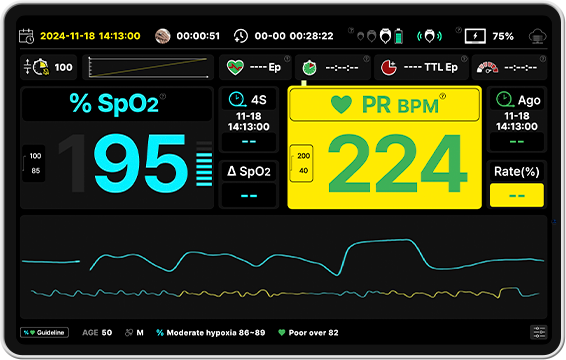This screenshot has width=566, height=360.
Task: Open the tablet charging battery icon
Action: tap(475, 36)
